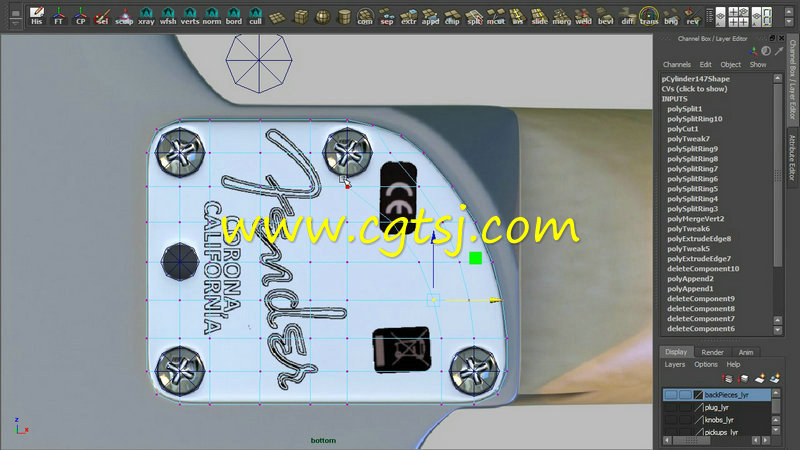Click the com combine shelf icon

tap(365, 16)
